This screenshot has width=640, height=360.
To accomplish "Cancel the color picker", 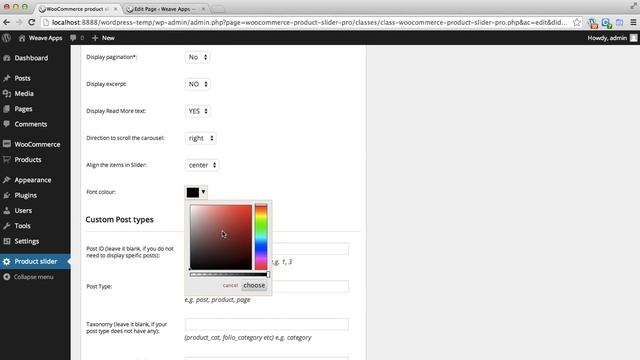I will pos(230,285).
